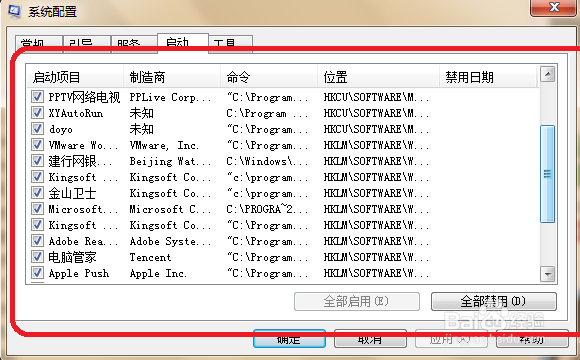Viewport: 580px width, 360px height.
Task: Select the PPLive Corp... manufacturer cell
Action: click(x=170, y=97)
